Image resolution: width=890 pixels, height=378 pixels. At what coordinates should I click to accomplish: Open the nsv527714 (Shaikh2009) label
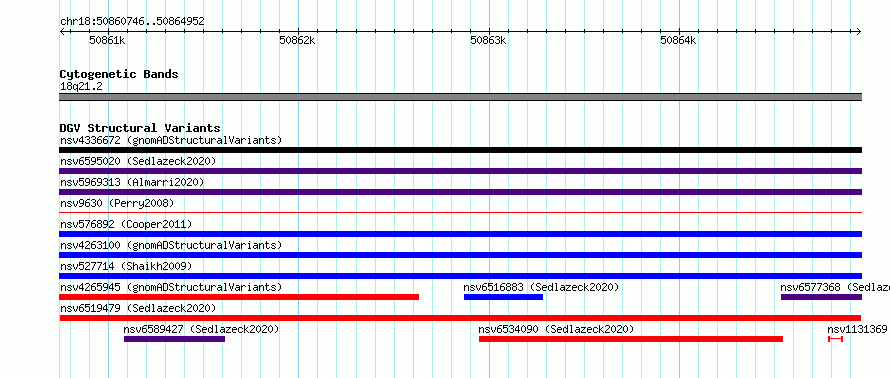[x=126, y=266]
